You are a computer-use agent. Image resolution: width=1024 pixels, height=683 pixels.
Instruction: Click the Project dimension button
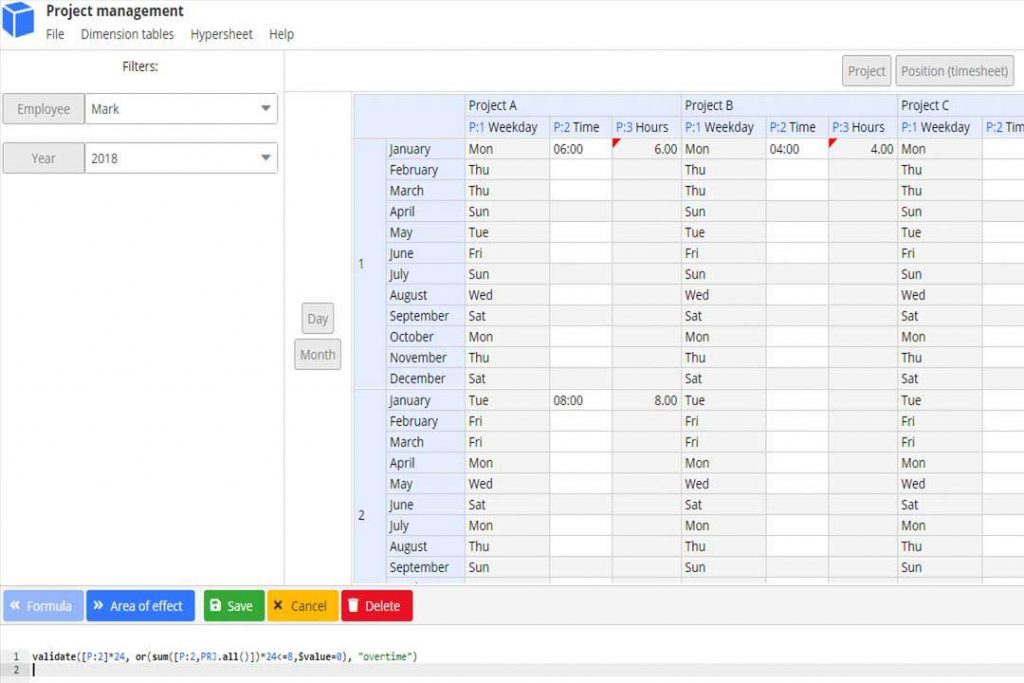pos(866,71)
